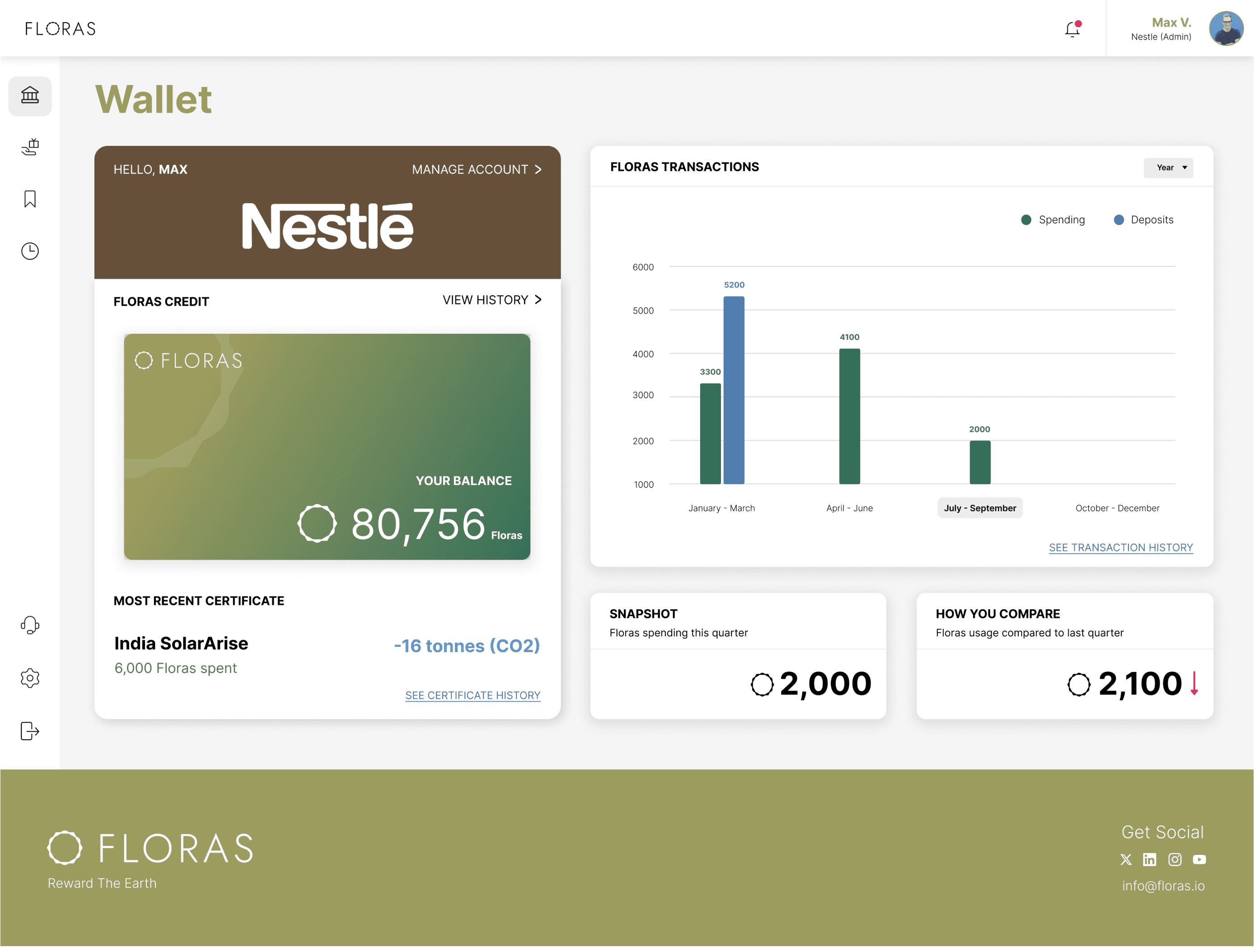The height and width of the screenshot is (952, 1254).
Task: Click the 6,000 Floras spent text
Action: [176, 669]
